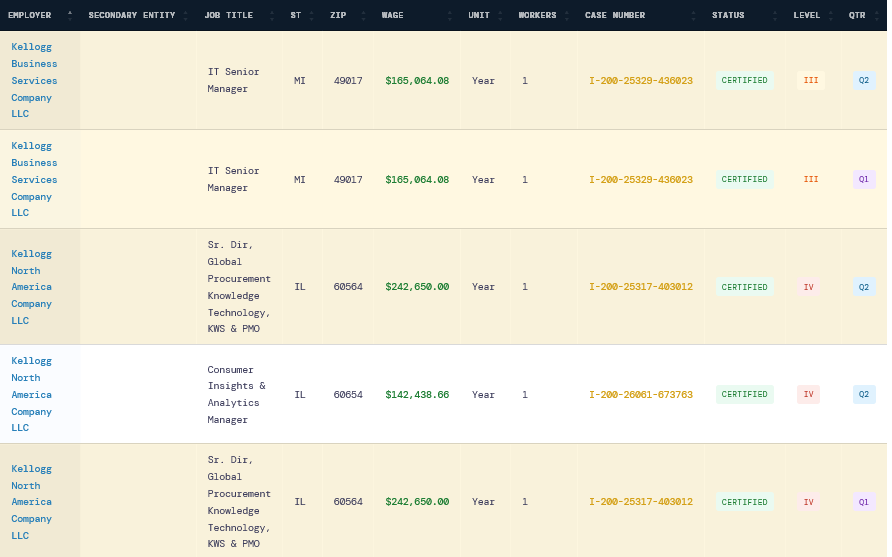Select ZIP 49017 in the Q2 row

(348, 81)
